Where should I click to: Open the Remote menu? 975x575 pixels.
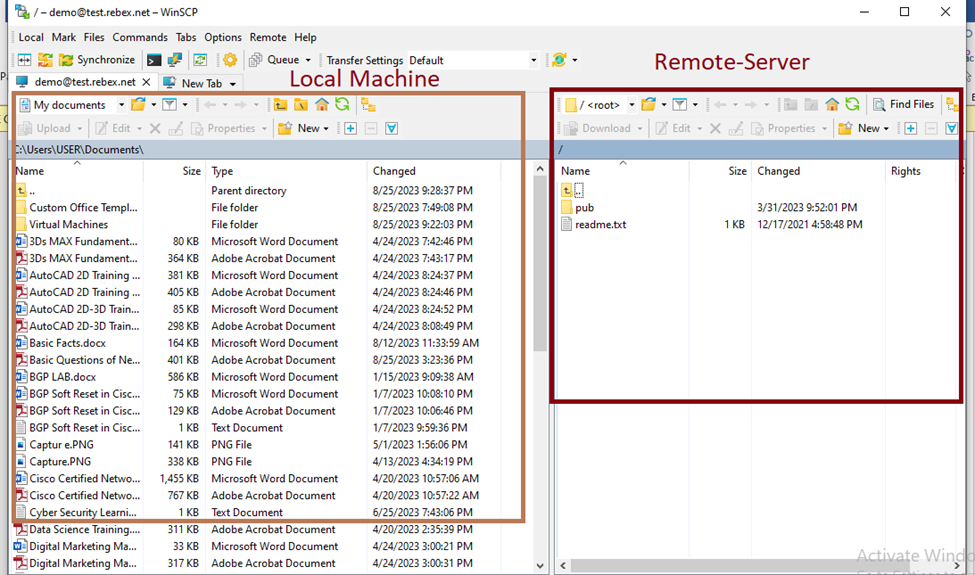point(268,37)
